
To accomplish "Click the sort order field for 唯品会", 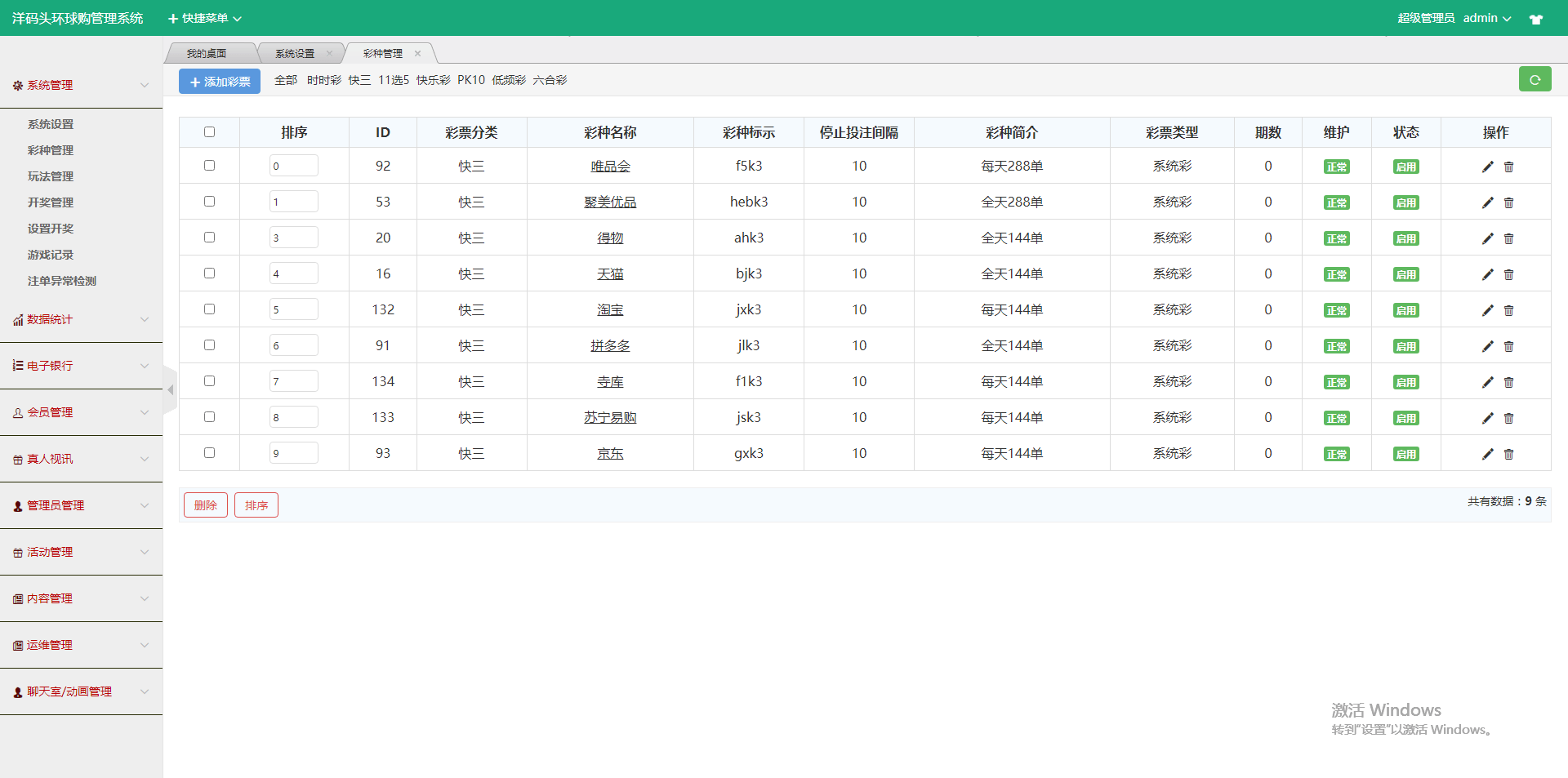I will [293, 167].
